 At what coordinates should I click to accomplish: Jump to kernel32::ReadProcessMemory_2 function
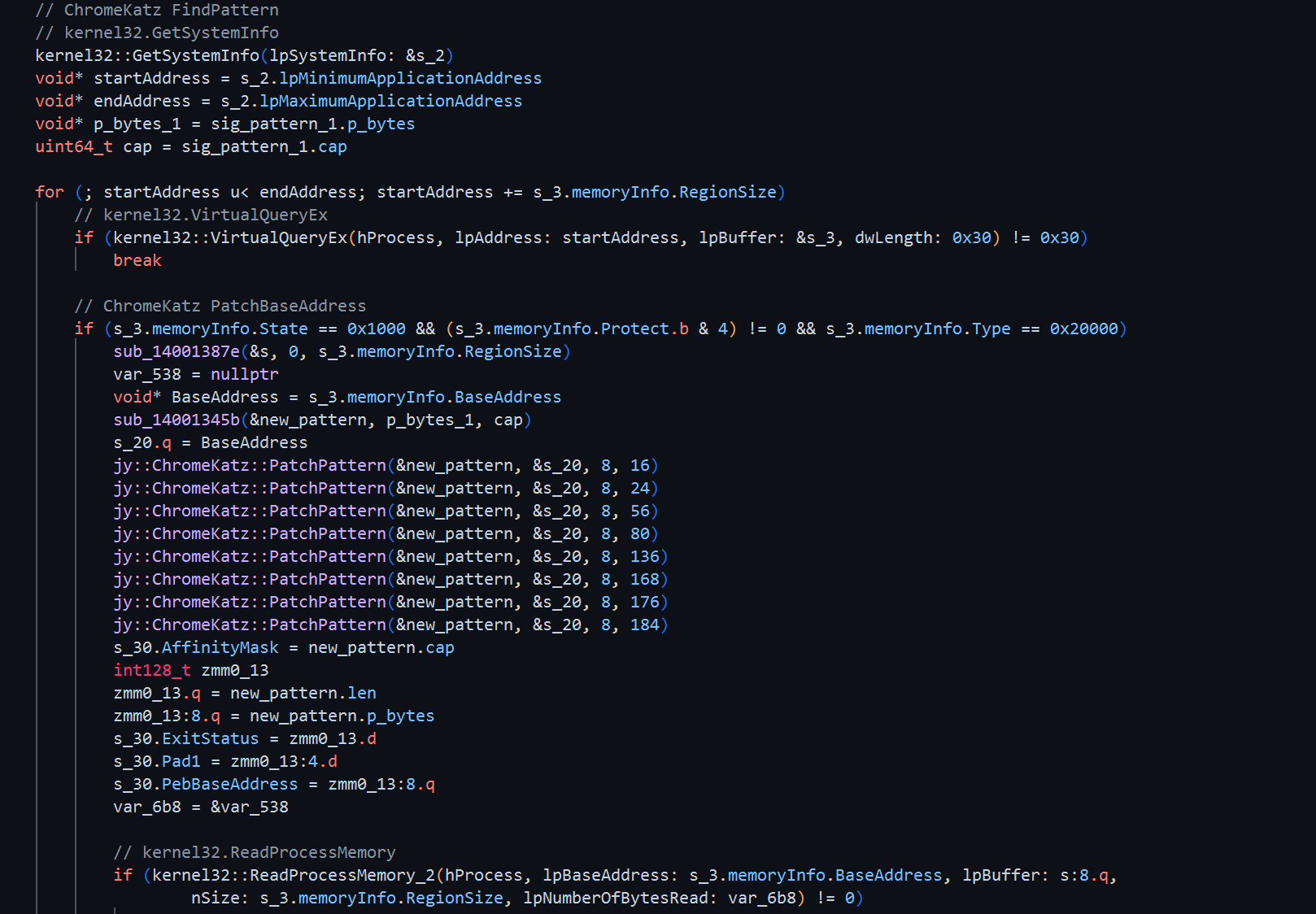[x=294, y=875]
